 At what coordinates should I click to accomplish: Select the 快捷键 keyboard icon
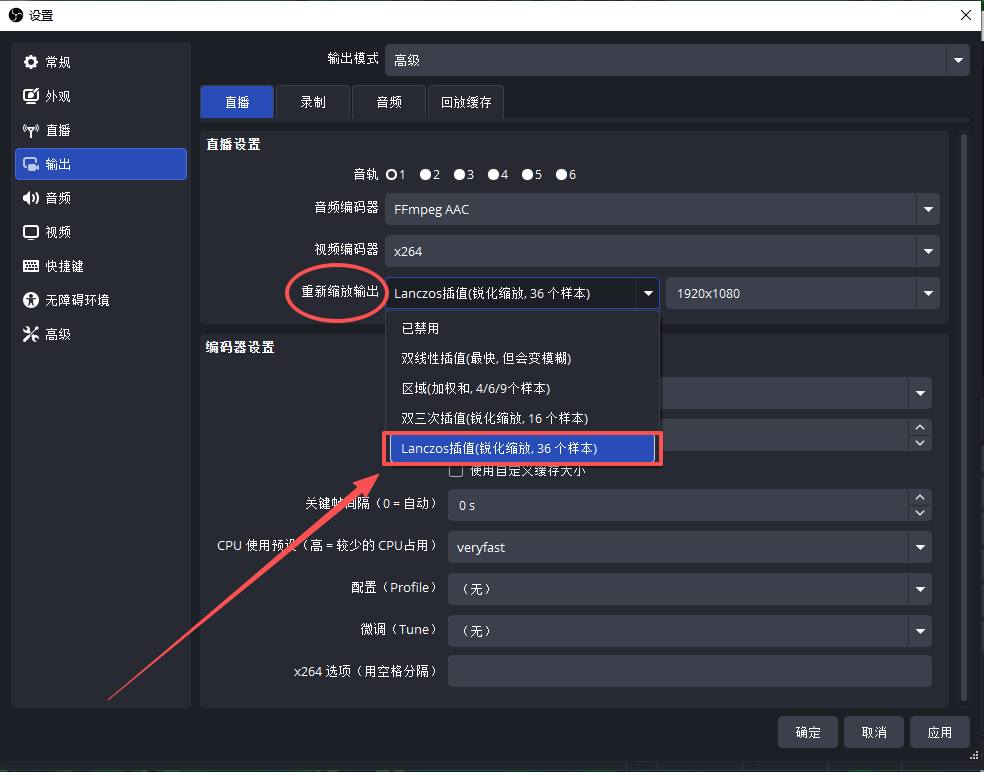tap(30, 266)
